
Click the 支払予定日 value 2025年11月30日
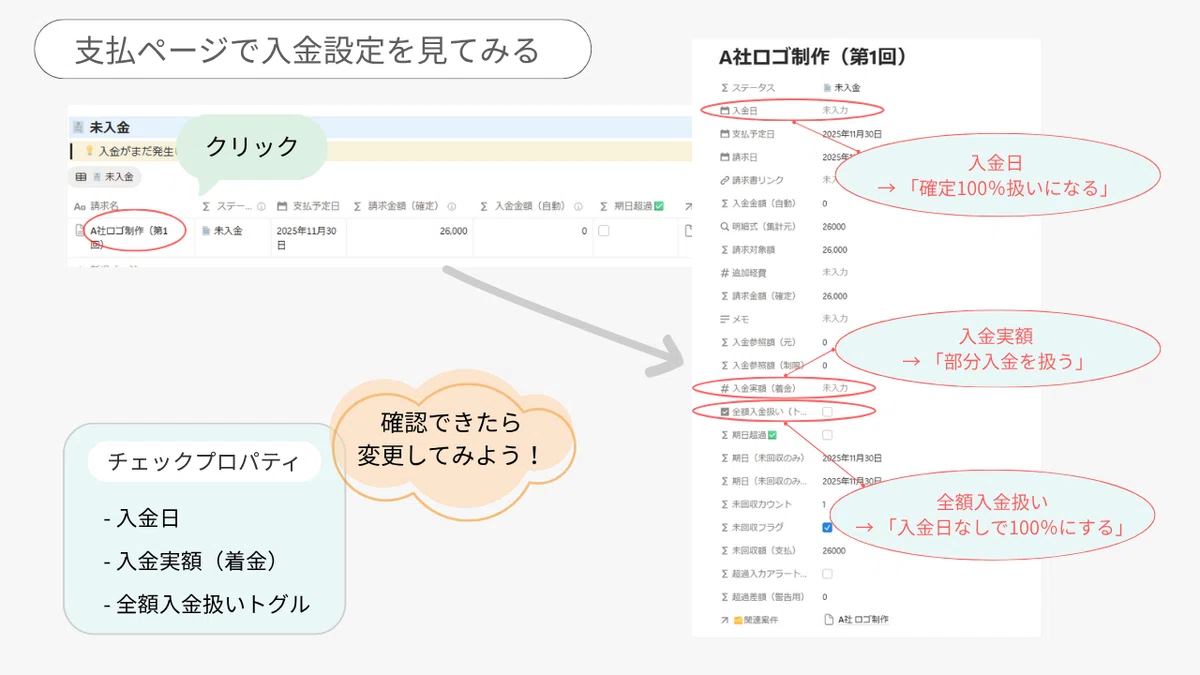(852, 134)
